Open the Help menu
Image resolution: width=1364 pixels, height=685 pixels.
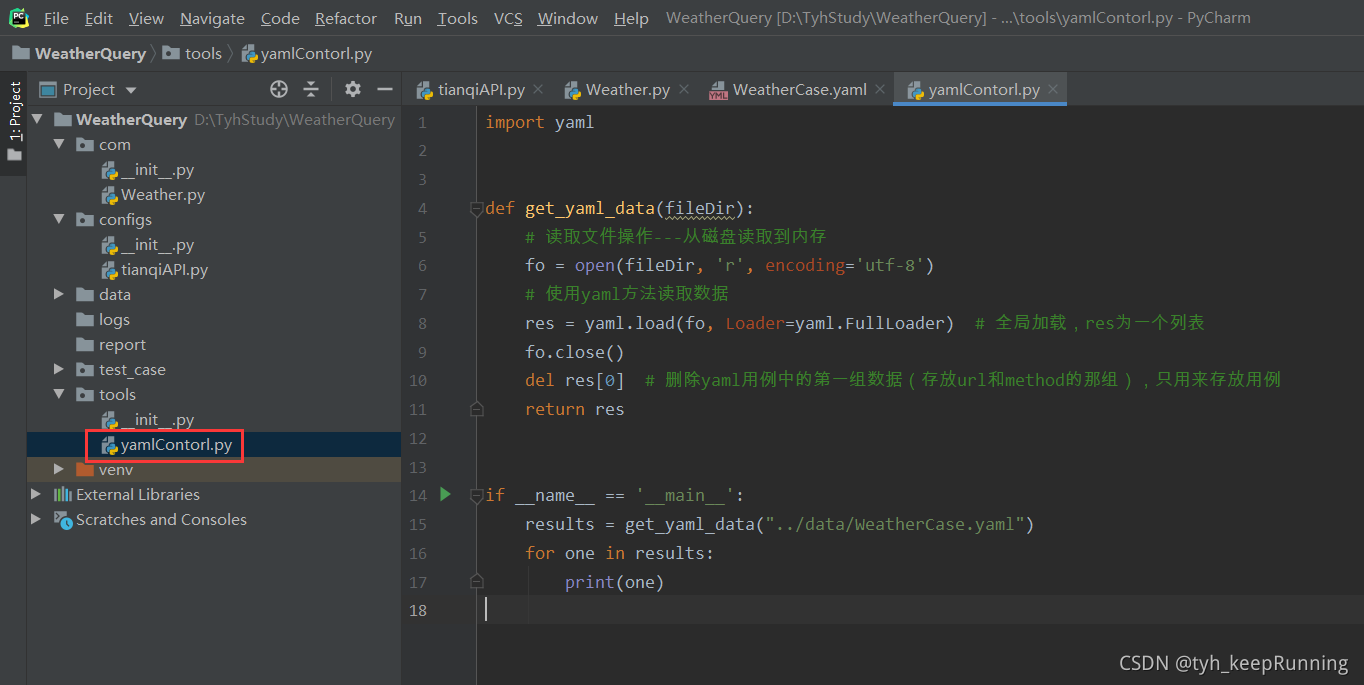631,18
